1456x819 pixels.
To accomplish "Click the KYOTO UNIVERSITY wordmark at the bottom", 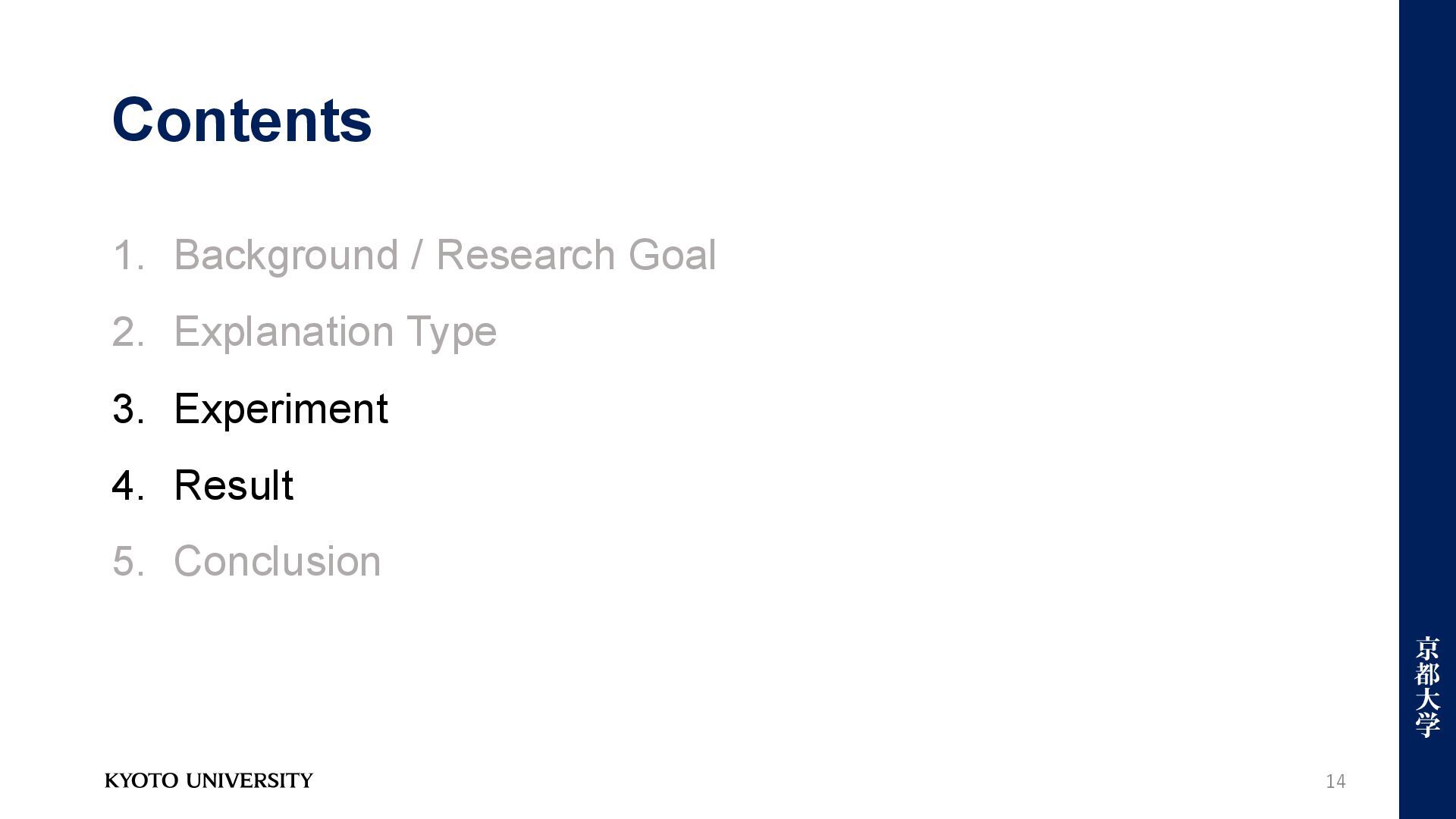I will [x=209, y=780].
